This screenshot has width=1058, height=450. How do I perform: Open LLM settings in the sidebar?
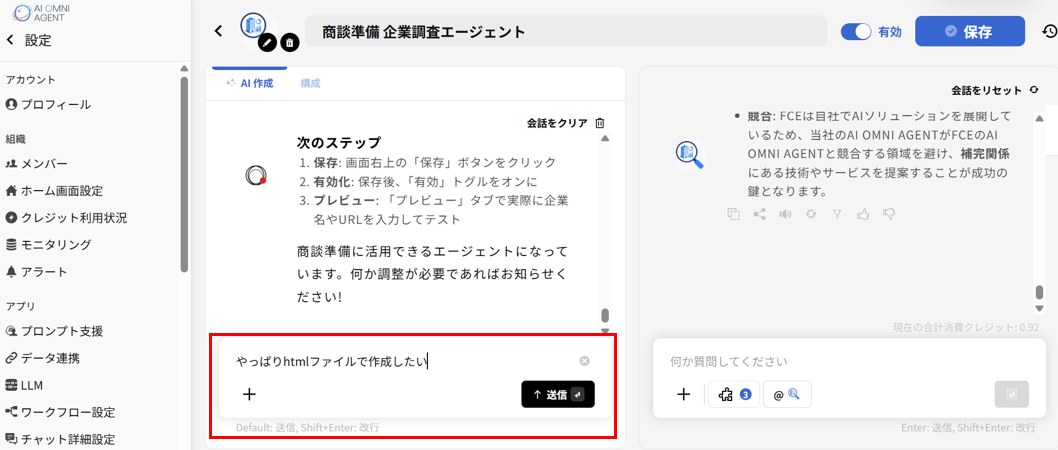point(24,386)
